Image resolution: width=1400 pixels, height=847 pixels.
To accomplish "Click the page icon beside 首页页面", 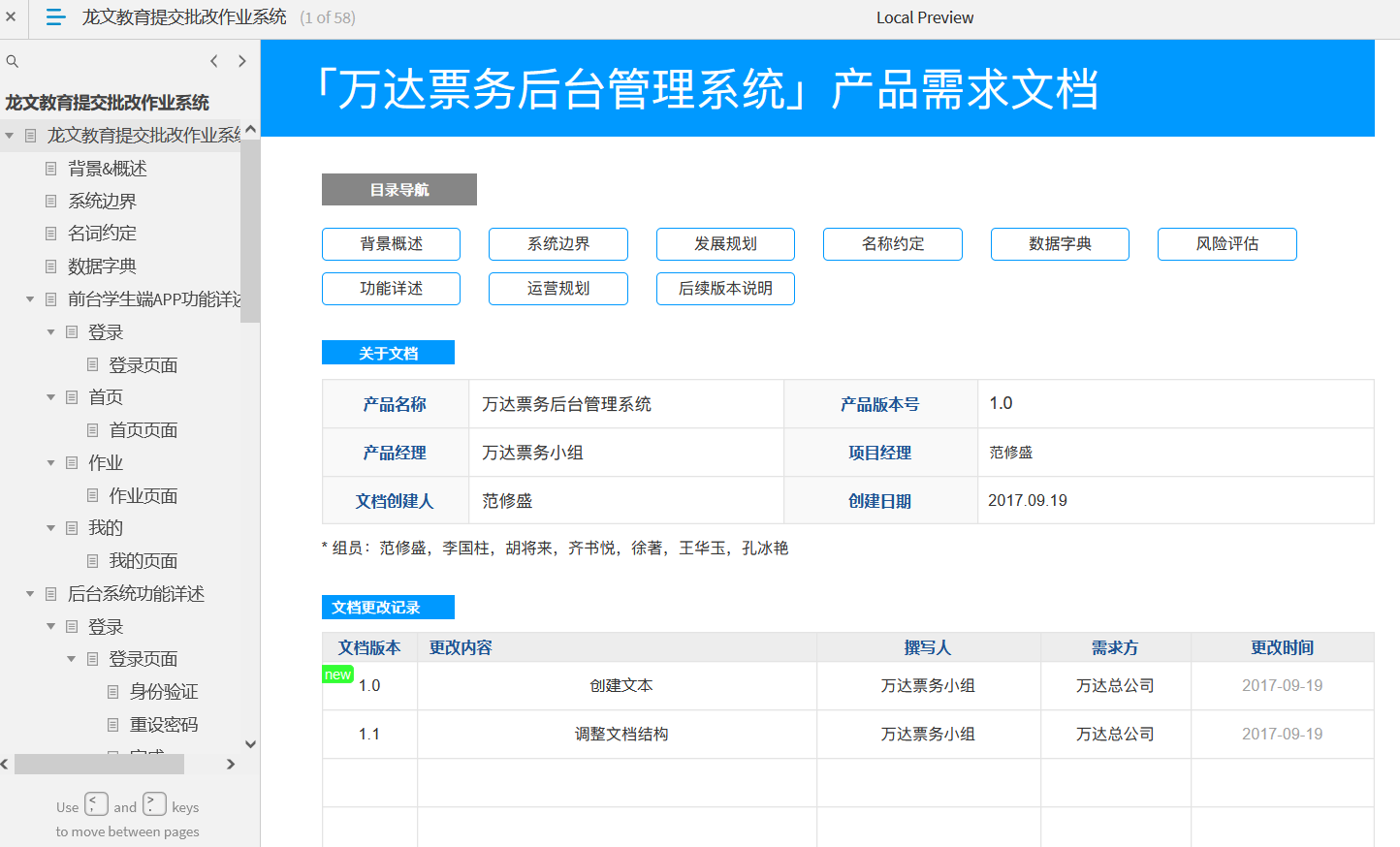I will pos(93,430).
